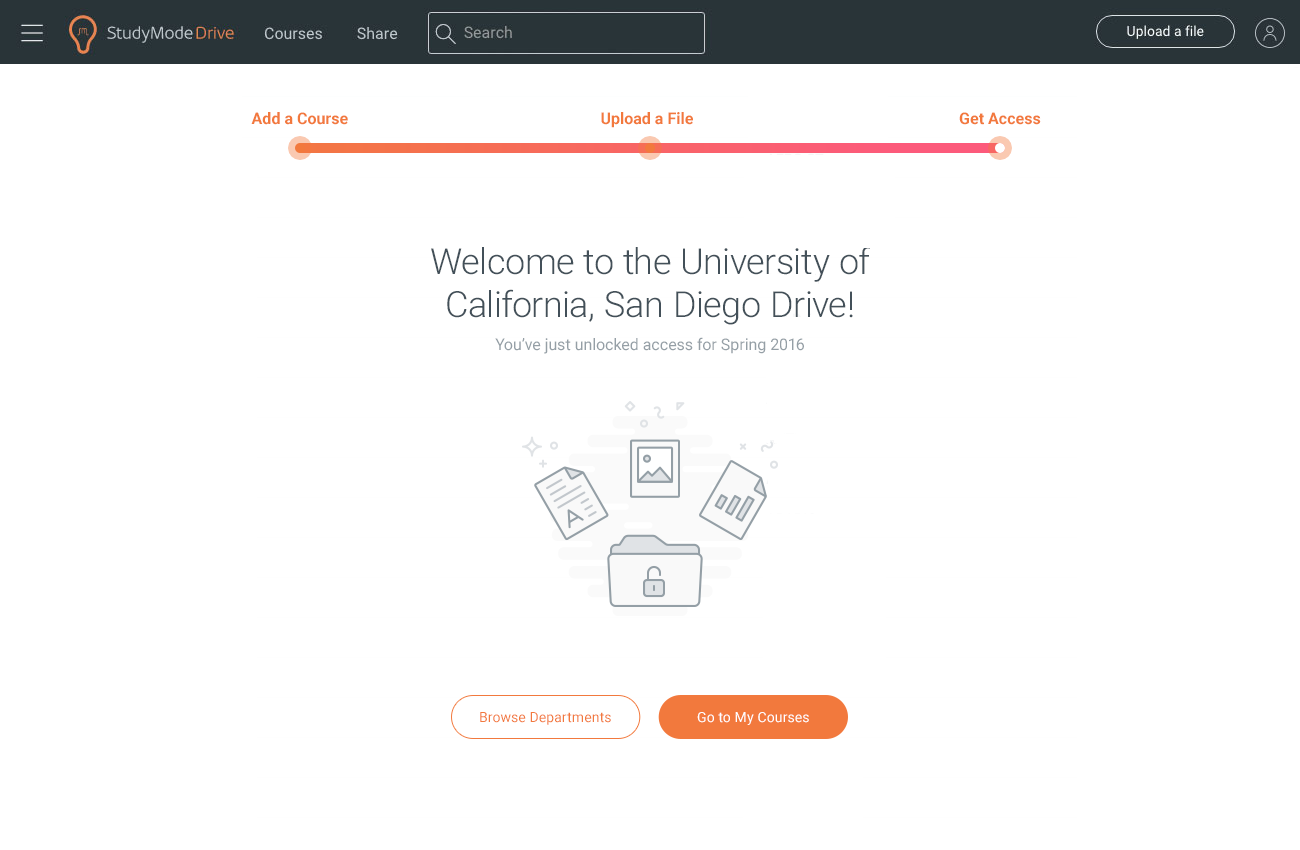Select the Add a Course step label

click(x=300, y=118)
